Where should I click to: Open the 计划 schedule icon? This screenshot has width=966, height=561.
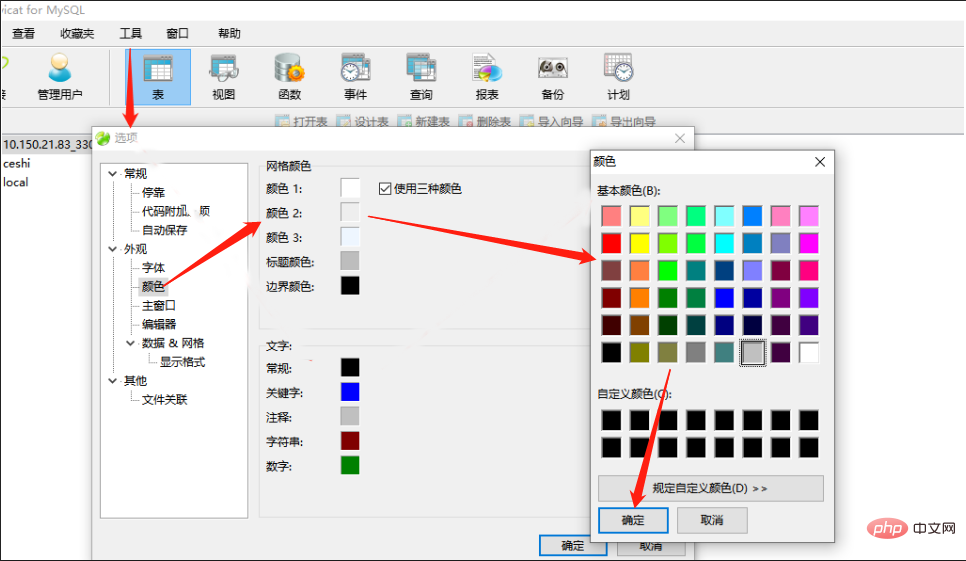(x=619, y=77)
